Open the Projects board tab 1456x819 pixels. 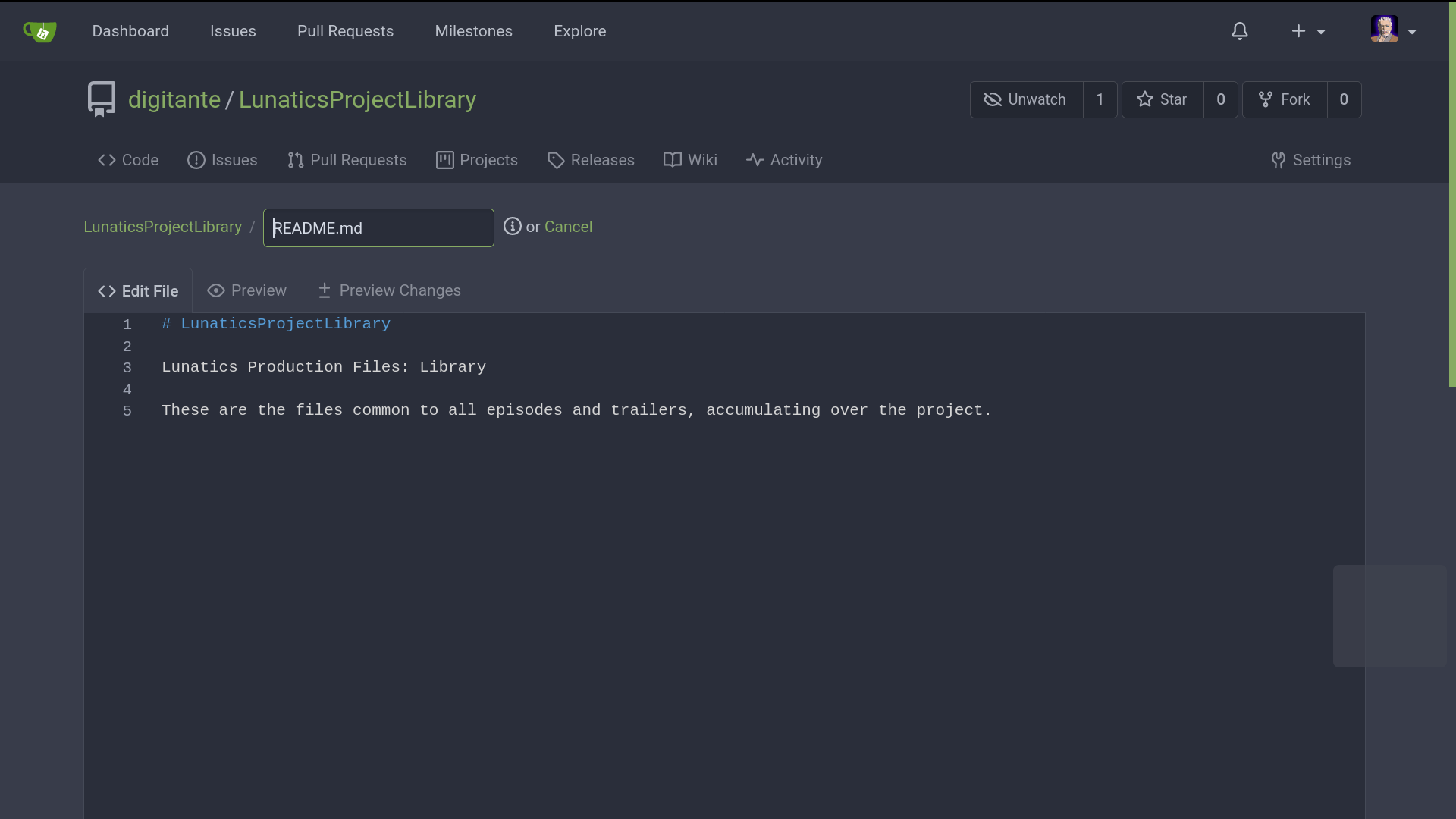pyautogui.click(x=477, y=160)
